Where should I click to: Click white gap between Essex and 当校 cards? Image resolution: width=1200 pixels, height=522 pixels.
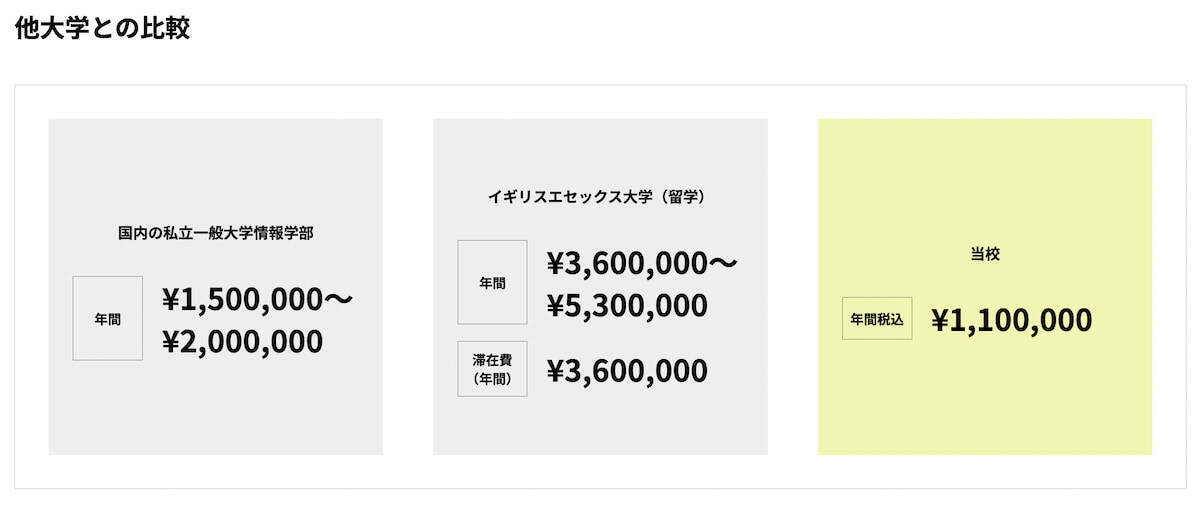[x=793, y=287]
